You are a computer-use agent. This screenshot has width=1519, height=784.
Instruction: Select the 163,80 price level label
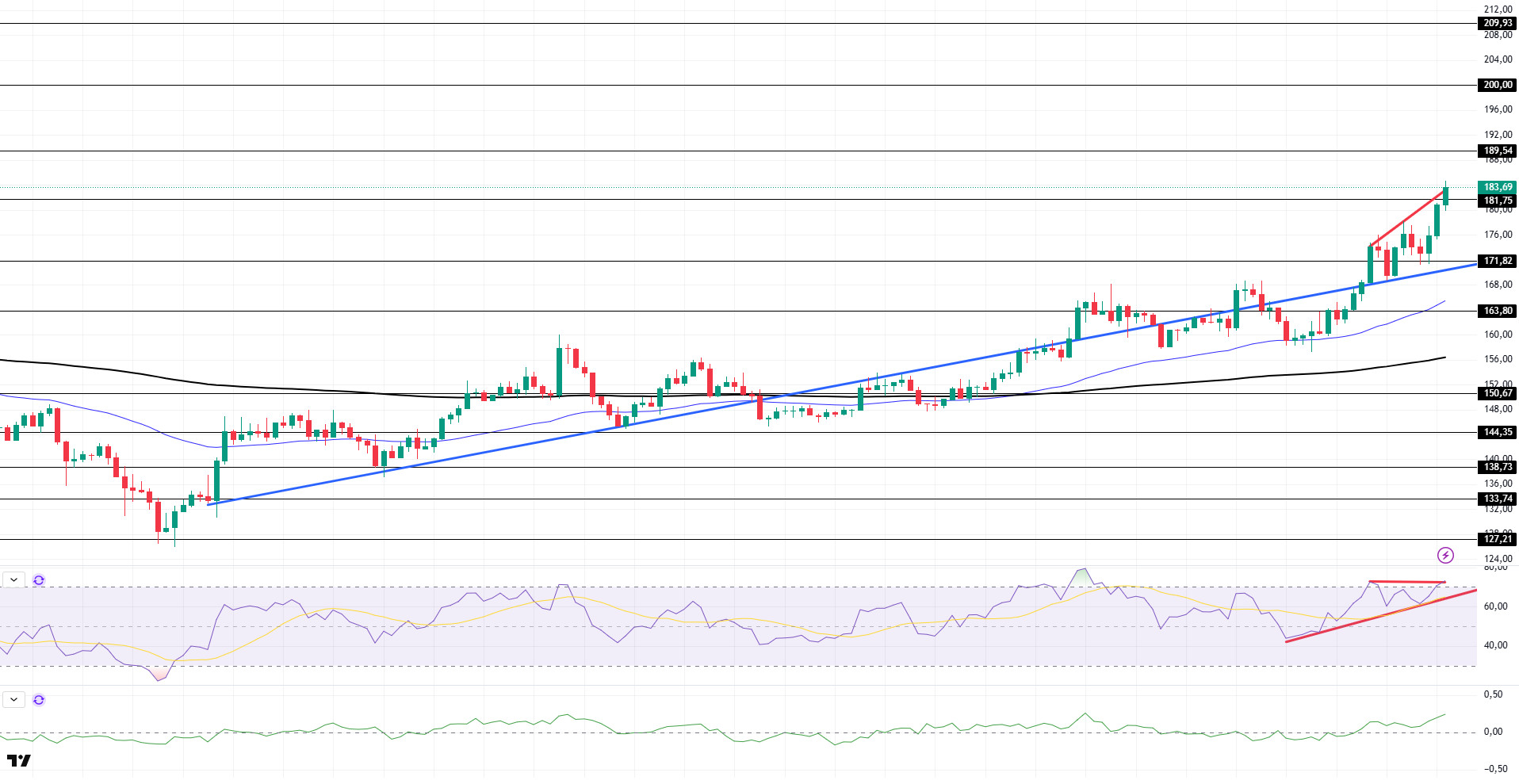click(x=1498, y=311)
